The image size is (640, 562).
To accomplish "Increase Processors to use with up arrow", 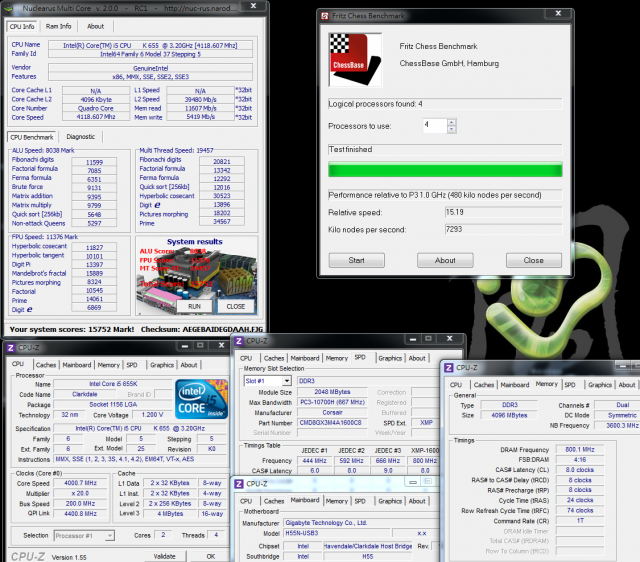I will click(x=451, y=122).
